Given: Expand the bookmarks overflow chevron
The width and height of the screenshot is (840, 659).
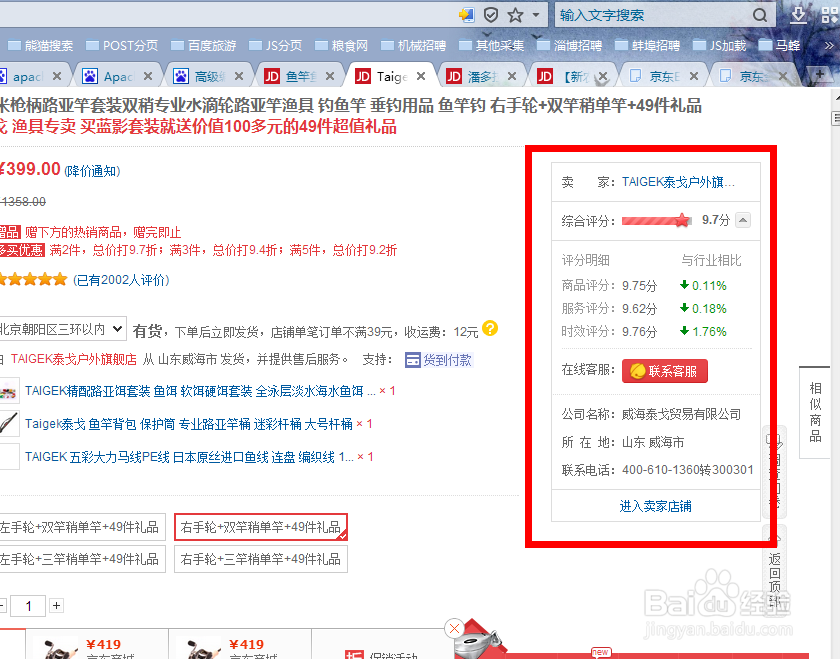Looking at the screenshot, I should (x=829, y=46).
